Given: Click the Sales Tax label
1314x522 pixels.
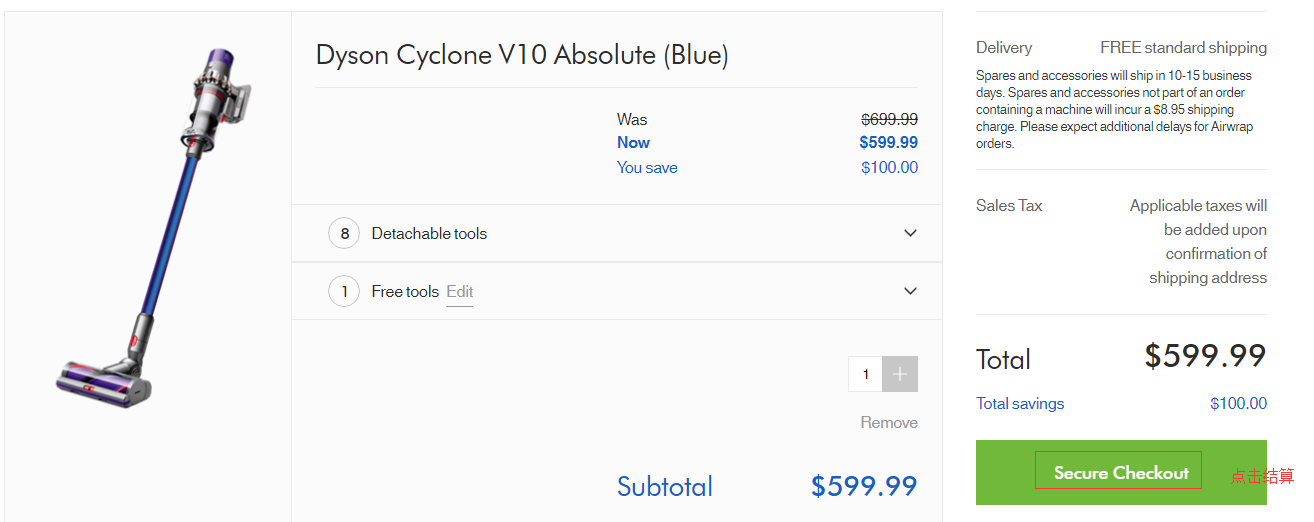Looking at the screenshot, I should (1009, 206).
